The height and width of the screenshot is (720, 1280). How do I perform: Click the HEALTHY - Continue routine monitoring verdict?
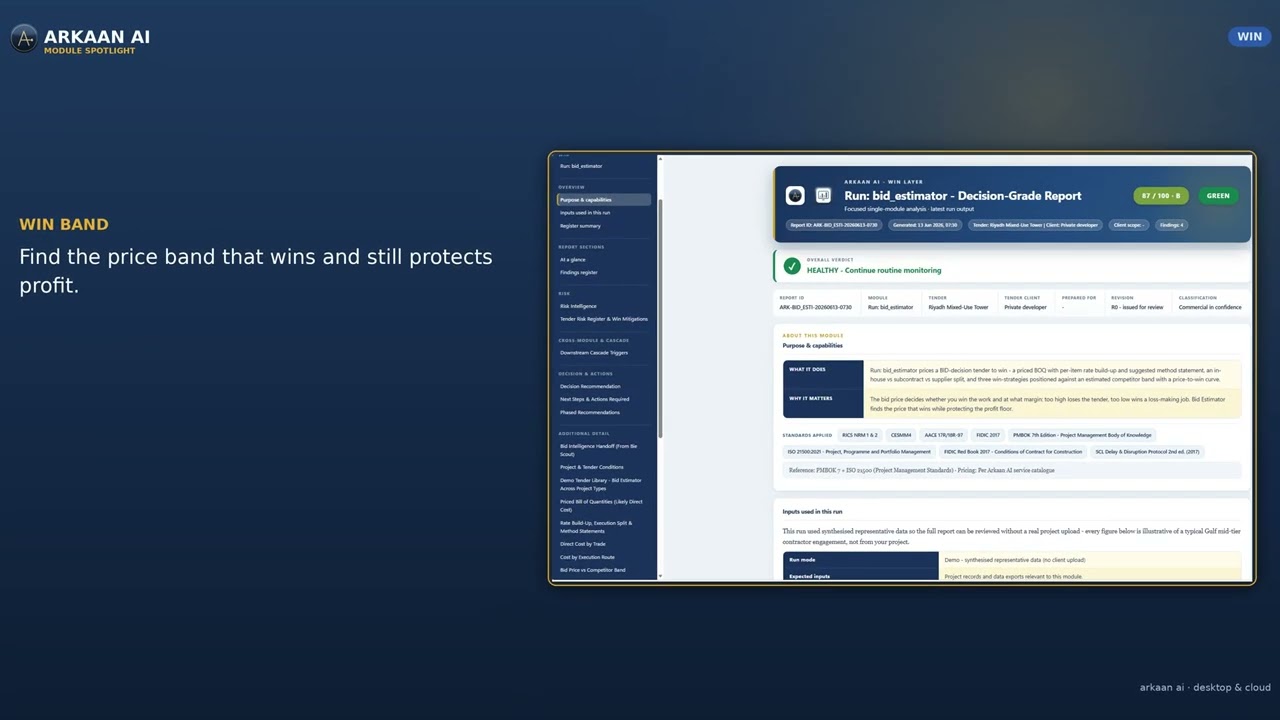pyautogui.click(x=874, y=270)
